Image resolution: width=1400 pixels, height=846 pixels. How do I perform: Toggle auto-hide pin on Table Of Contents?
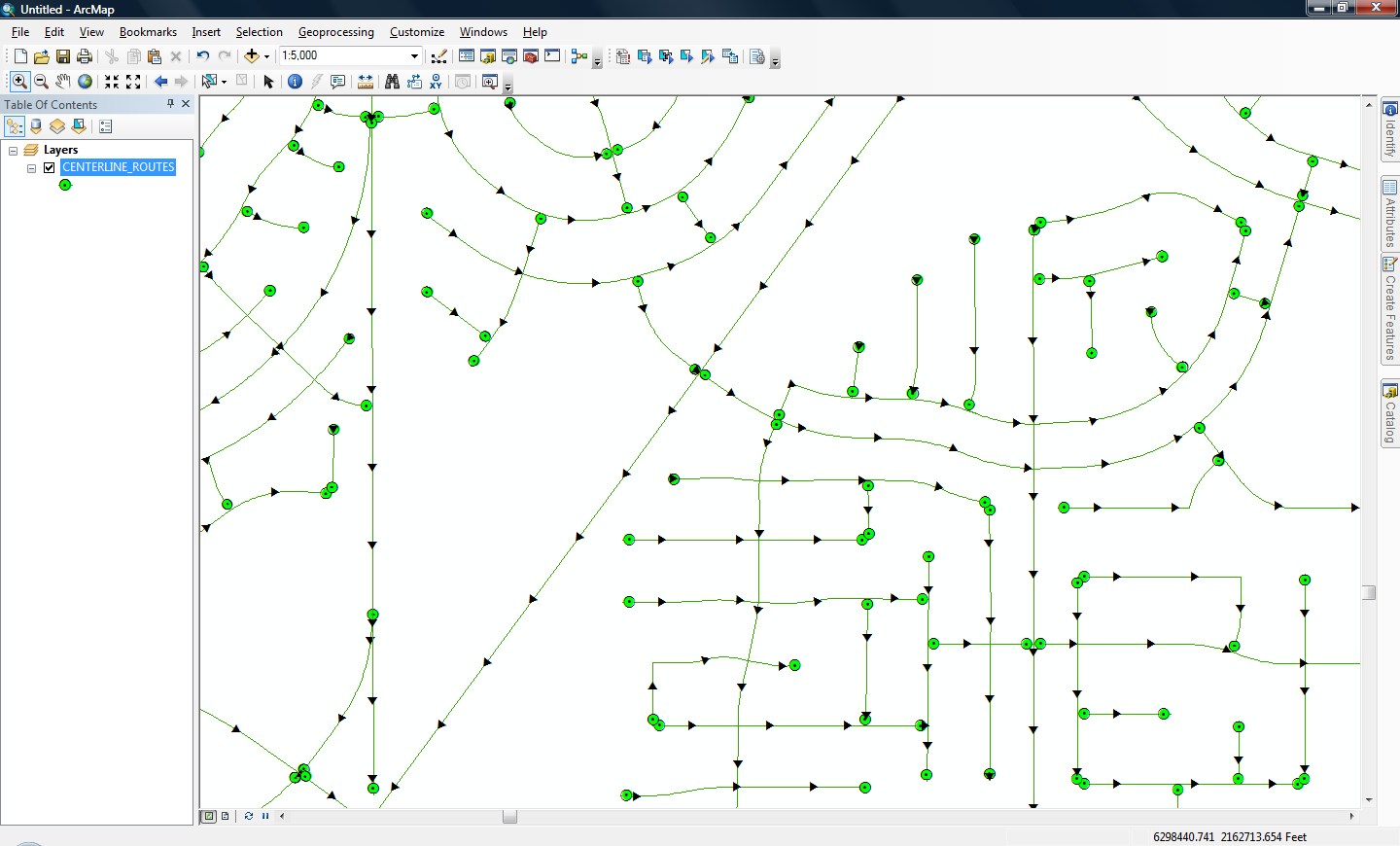[x=170, y=104]
